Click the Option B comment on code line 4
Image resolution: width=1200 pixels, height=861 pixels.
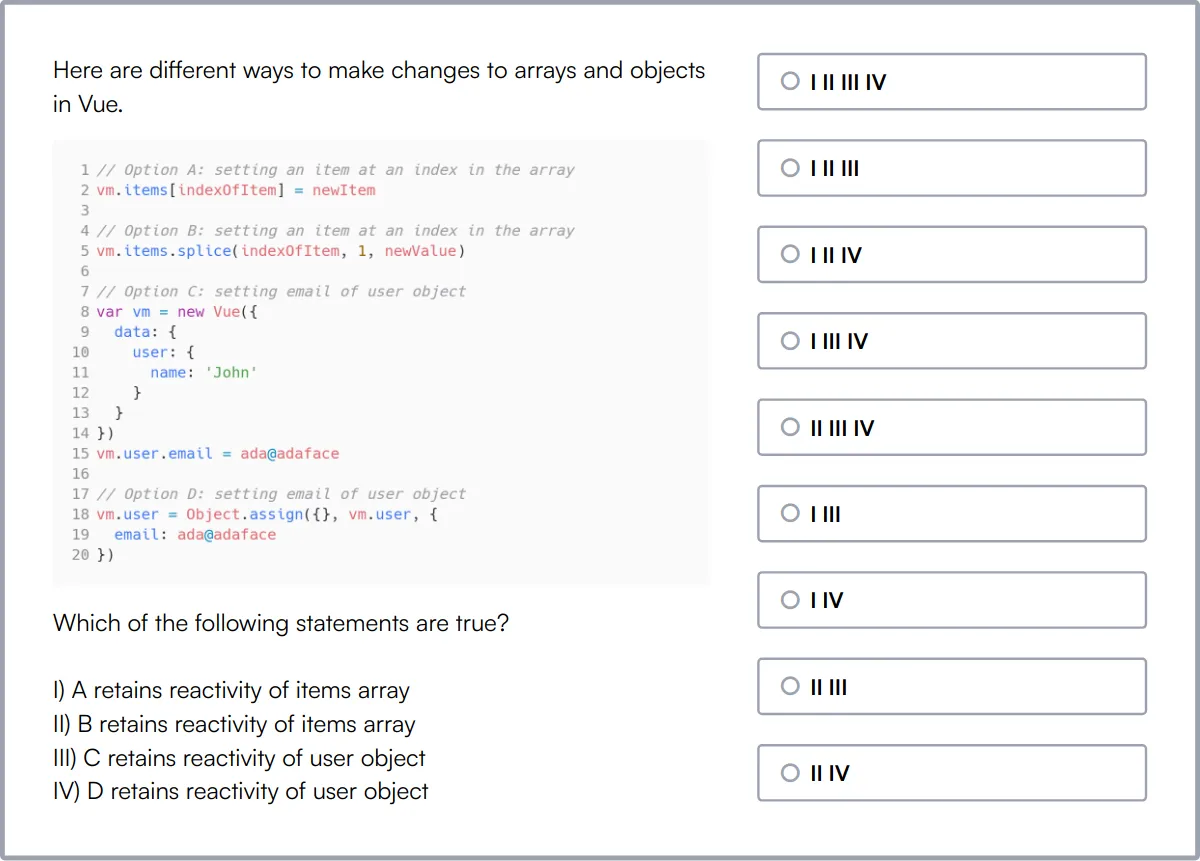[335, 231]
